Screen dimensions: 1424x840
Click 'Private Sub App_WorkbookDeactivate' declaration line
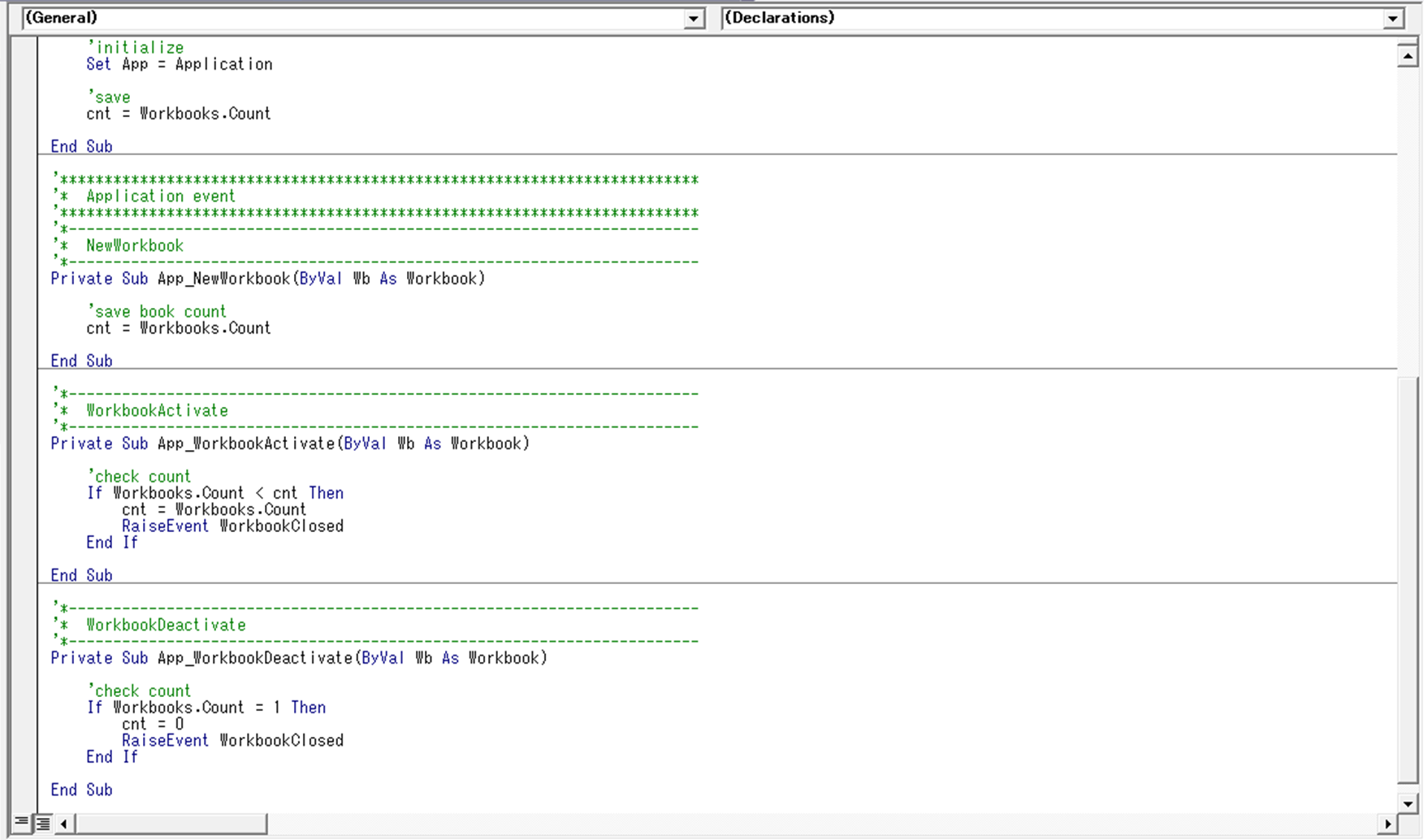[299, 658]
